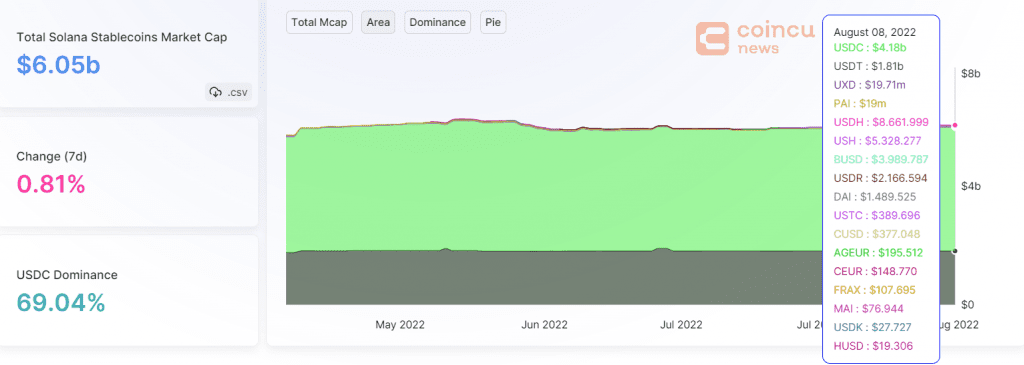This screenshot has width=1024, height=365.
Task: Open the Dominance chart tab
Action: [438, 22]
